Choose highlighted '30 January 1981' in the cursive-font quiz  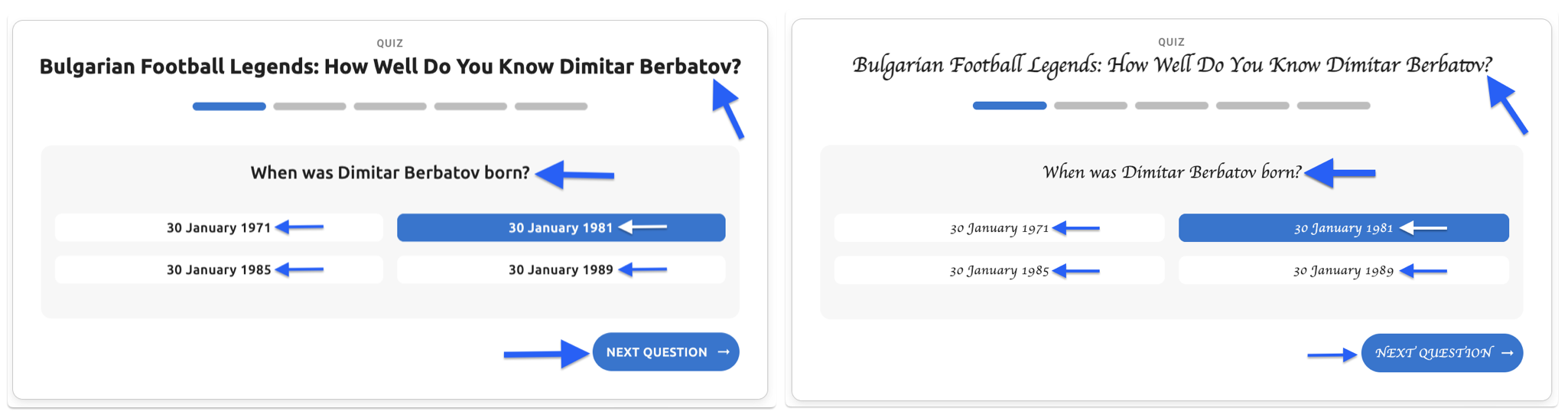coord(1343,228)
